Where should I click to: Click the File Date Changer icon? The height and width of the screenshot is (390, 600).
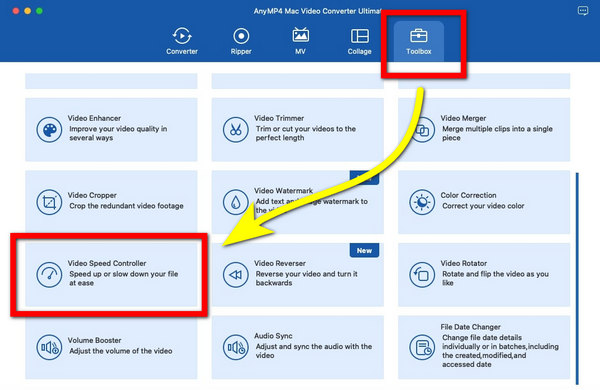pyautogui.click(x=422, y=347)
